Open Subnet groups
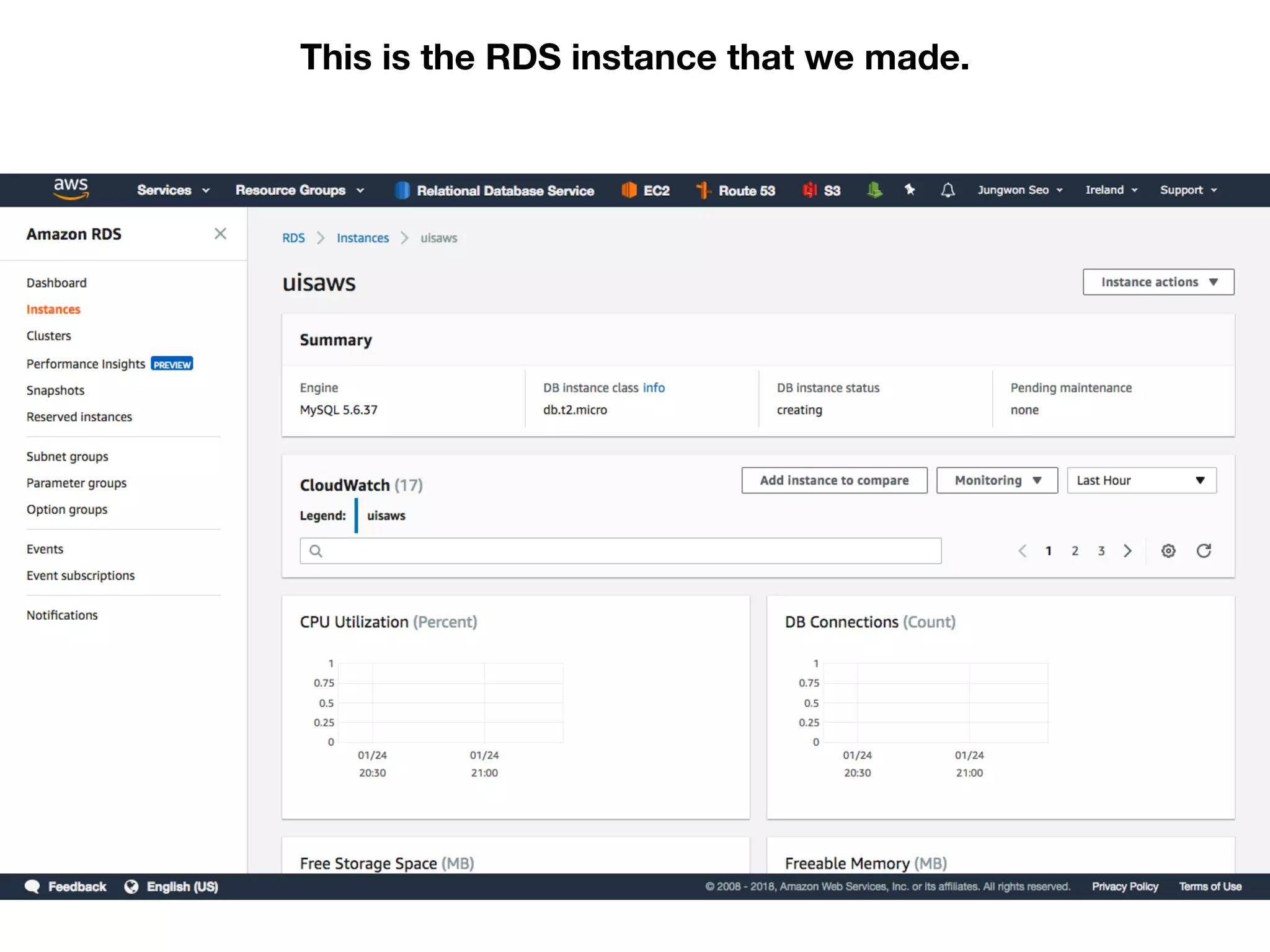This screenshot has width=1270, height=952. [67, 457]
